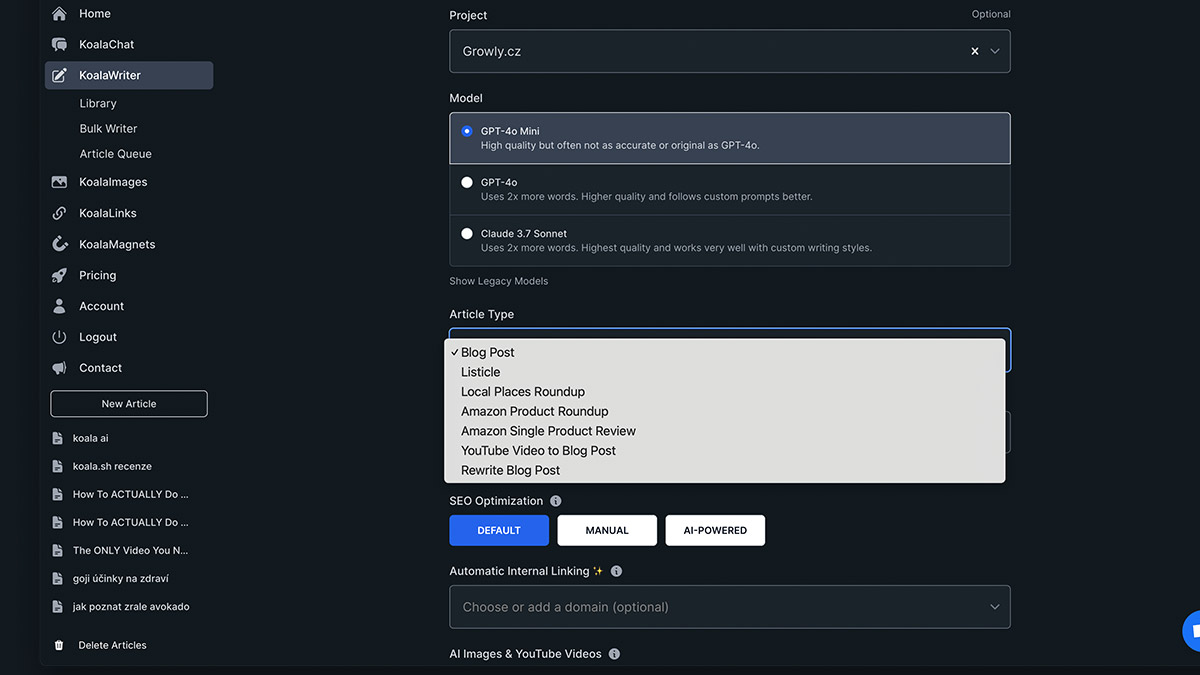This screenshot has height=675, width=1200.
Task: Open 'goji účinky na zdraví' article
Action: click(x=122, y=578)
